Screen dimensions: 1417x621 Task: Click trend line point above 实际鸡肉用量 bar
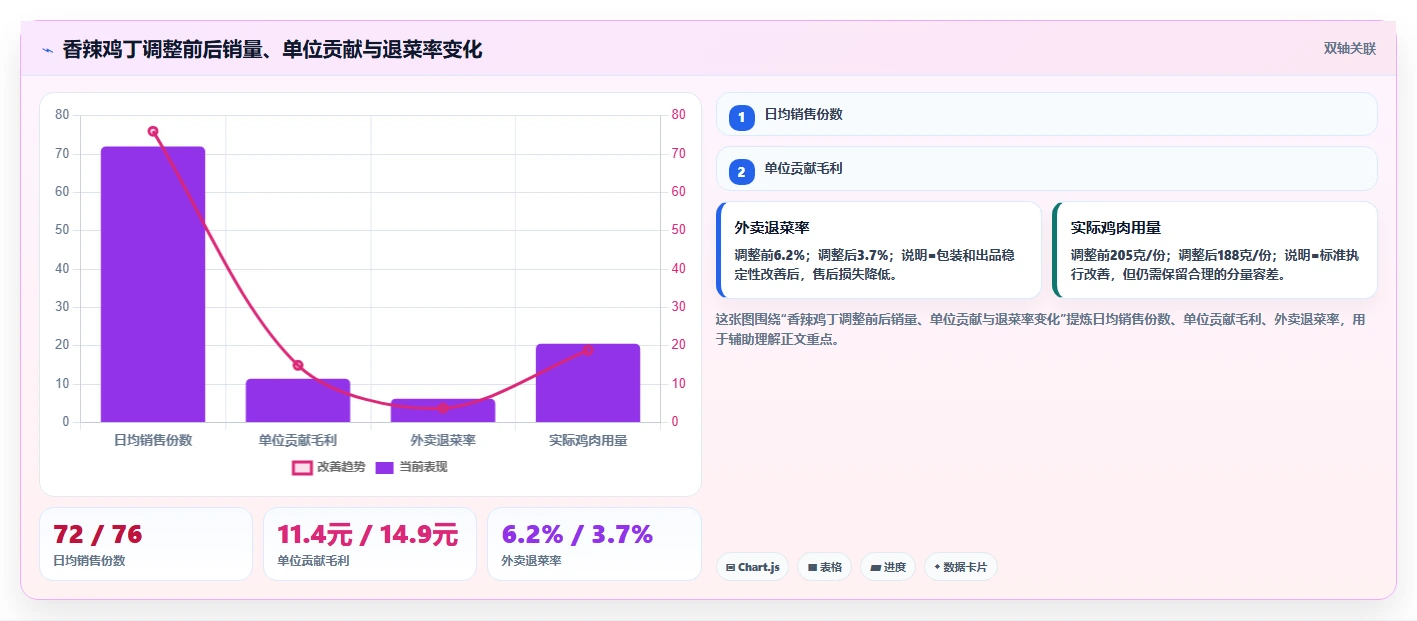tap(588, 350)
